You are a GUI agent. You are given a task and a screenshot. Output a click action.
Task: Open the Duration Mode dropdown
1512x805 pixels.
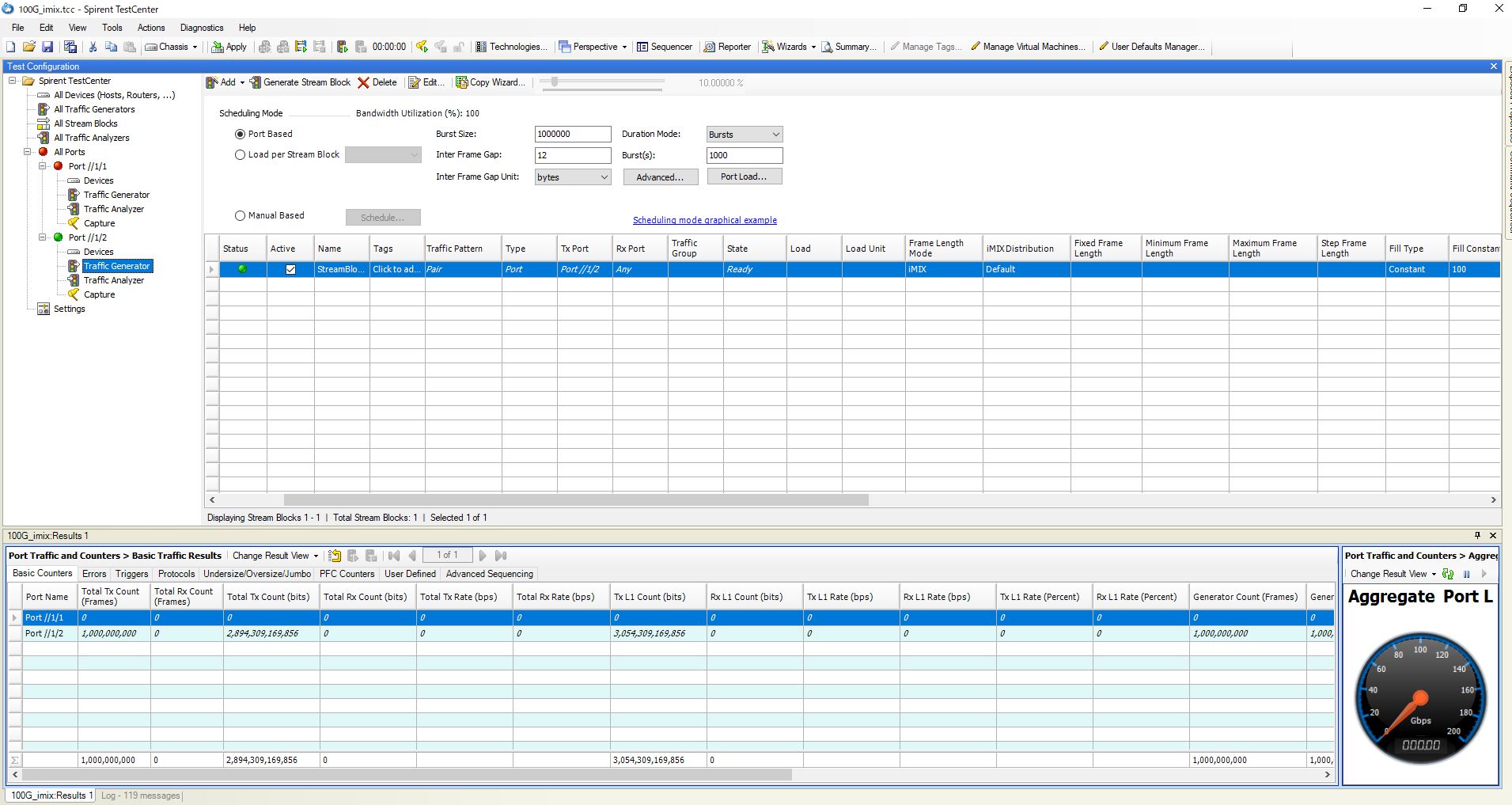(744, 135)
